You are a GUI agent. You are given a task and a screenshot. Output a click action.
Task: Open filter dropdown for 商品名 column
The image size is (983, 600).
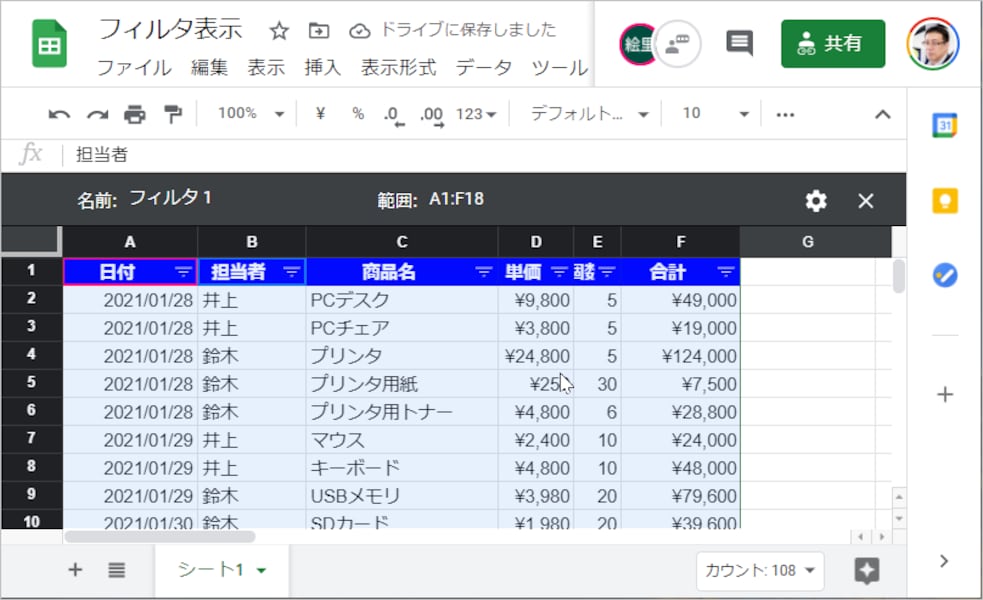coord(483,272)
